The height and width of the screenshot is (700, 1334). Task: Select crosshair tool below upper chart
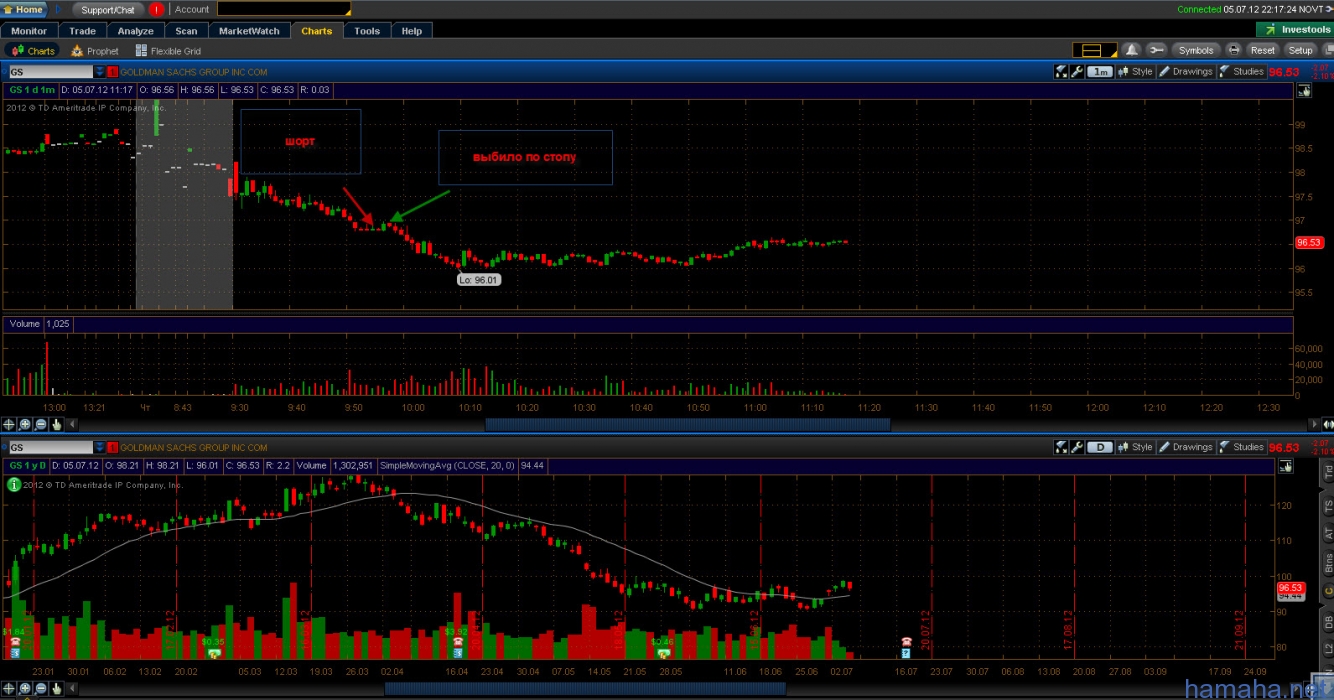pos(9,424)
